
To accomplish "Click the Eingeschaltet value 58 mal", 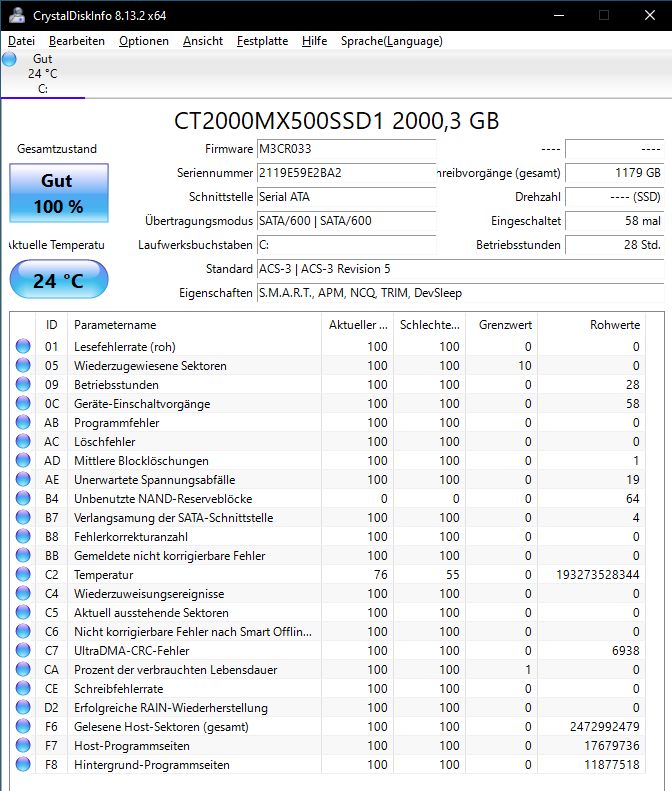I will pyautogui.click(x=614, y=221).
